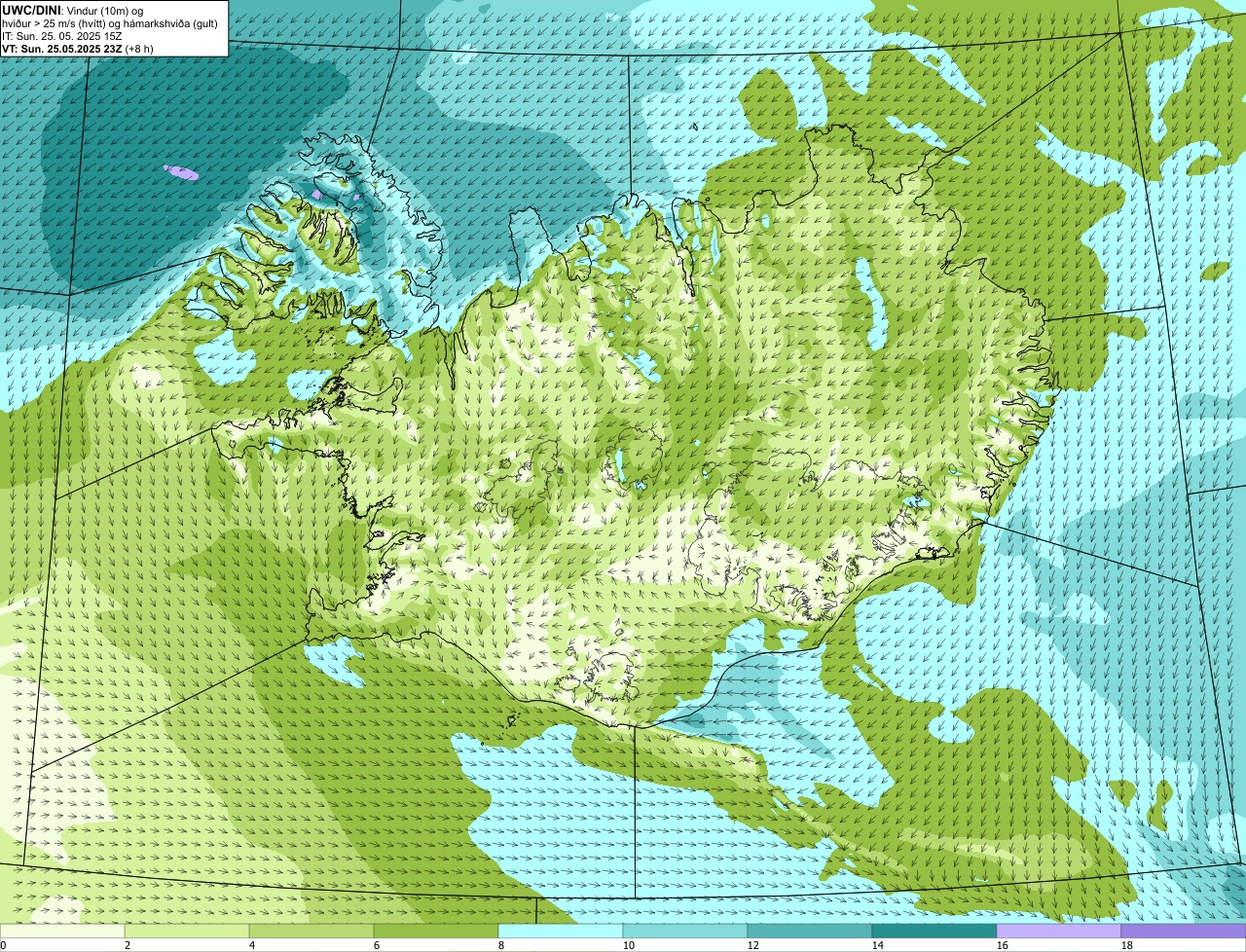
Task: Click the legend scale label '12'
Action: click(752, 945)
